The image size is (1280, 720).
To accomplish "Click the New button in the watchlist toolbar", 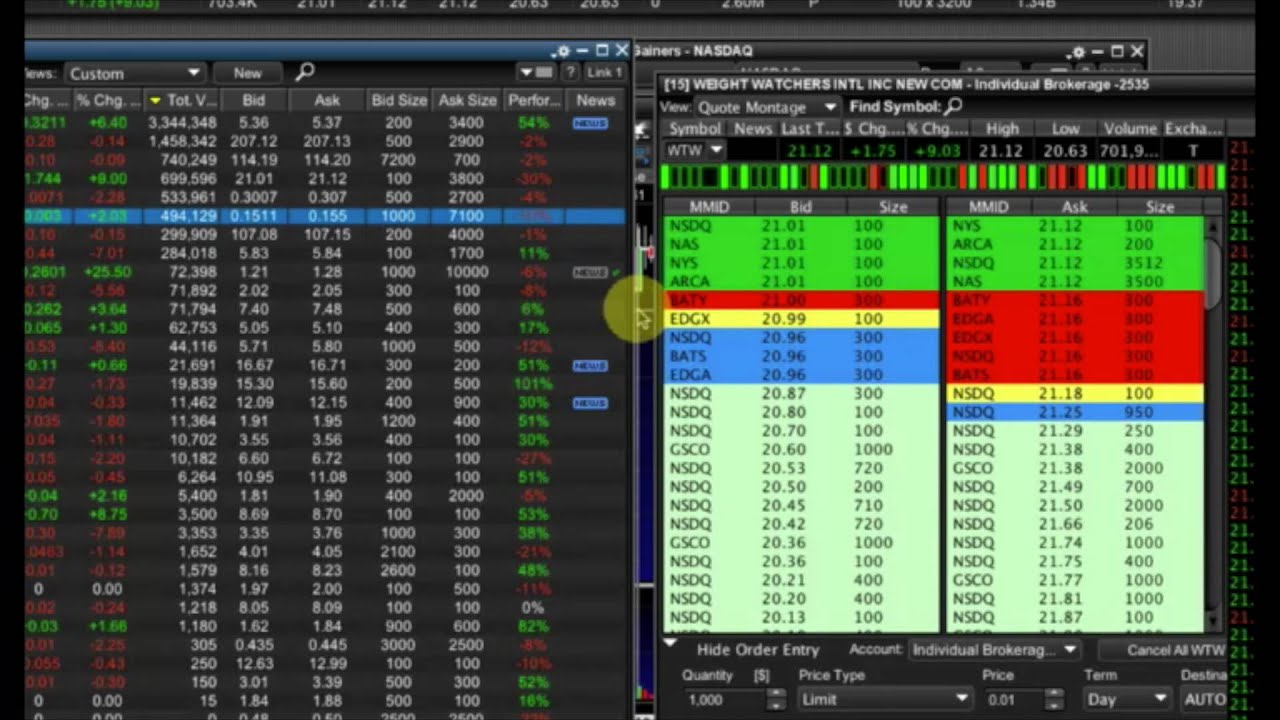I will pyautogui.click(x=247, y=73).
